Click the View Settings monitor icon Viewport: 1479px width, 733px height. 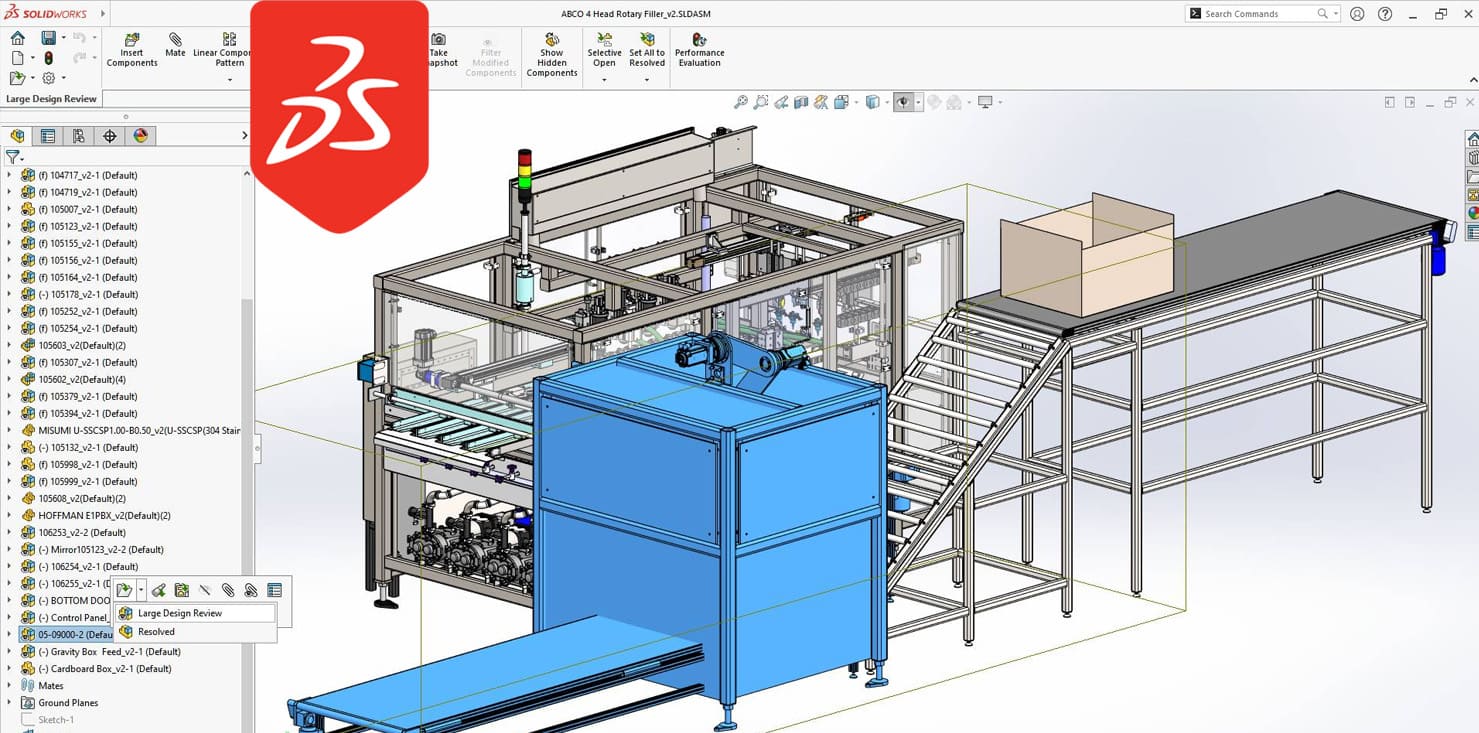[985, 102]
